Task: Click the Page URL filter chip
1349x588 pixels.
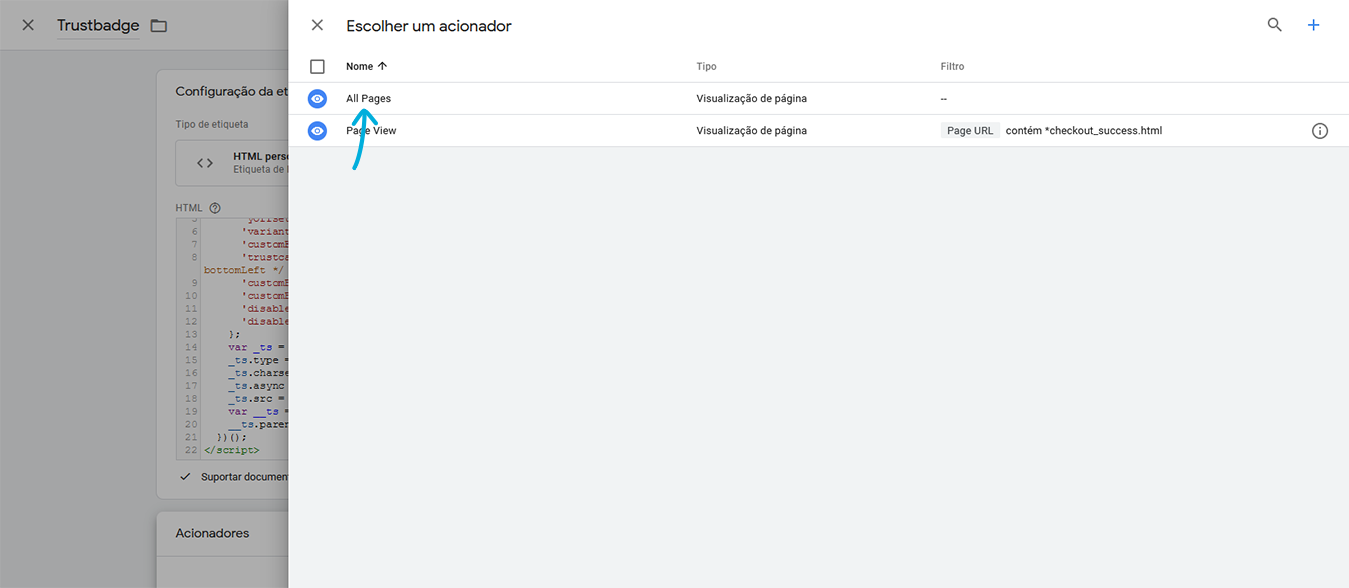Action: [970, 131]
